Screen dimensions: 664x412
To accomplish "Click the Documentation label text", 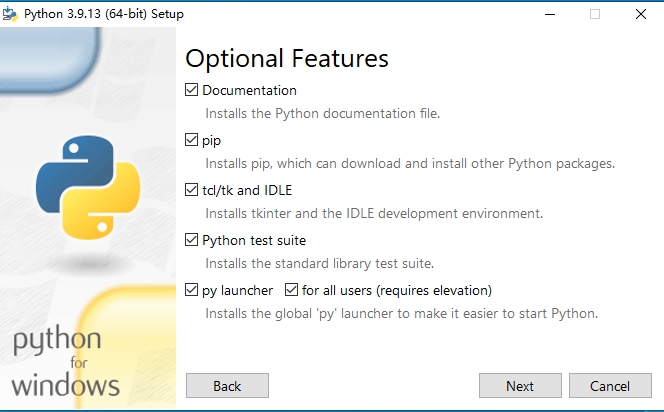I will (x=249, y=90).
